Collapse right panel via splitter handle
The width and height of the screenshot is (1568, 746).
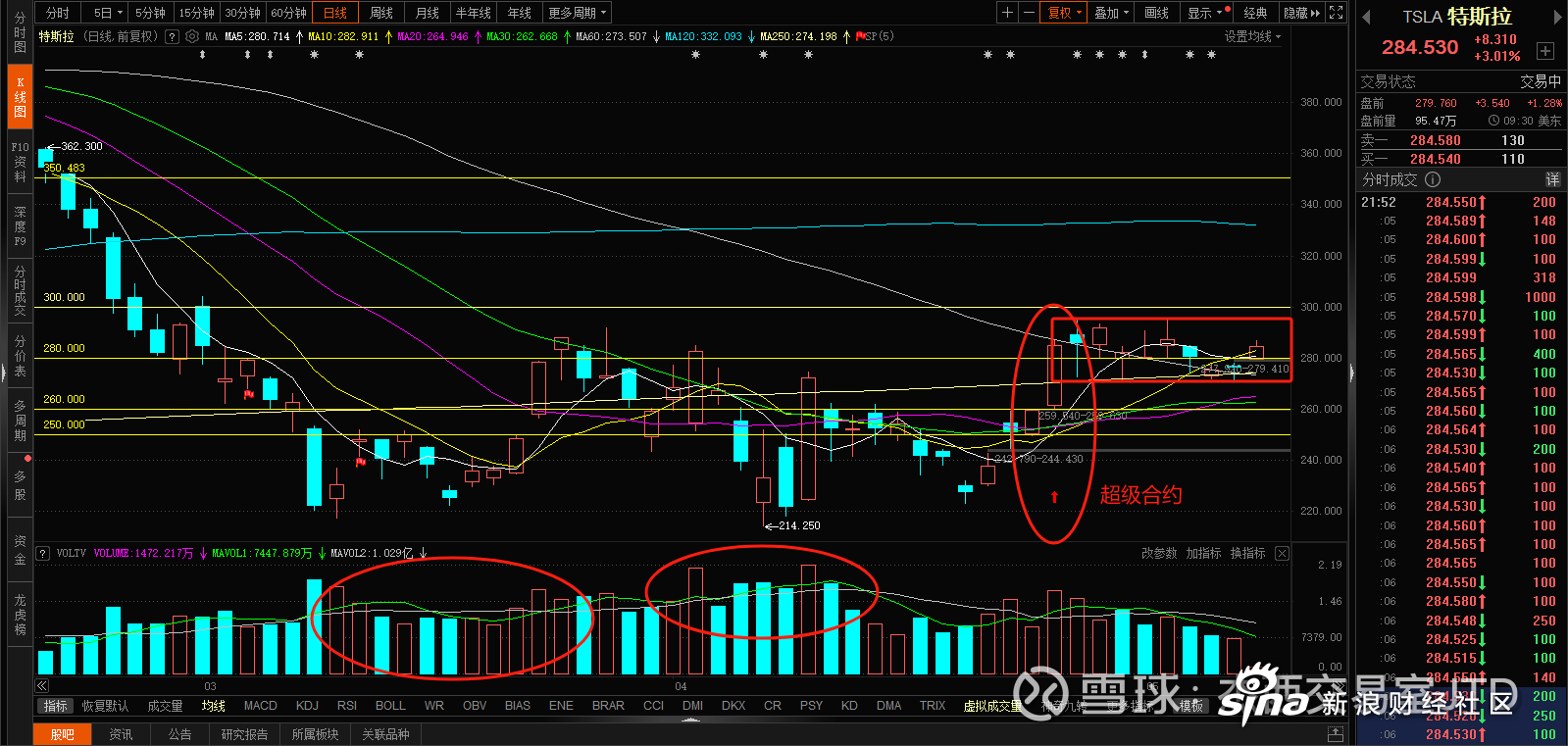point(1351,373)
